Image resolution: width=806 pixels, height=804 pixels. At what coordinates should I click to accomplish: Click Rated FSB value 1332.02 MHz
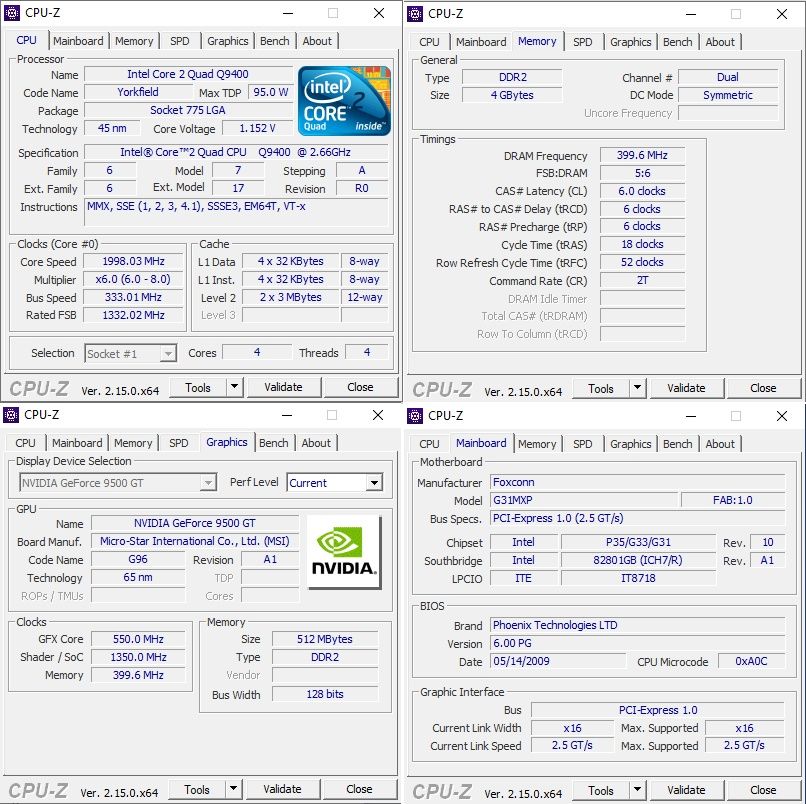point(133,315)
